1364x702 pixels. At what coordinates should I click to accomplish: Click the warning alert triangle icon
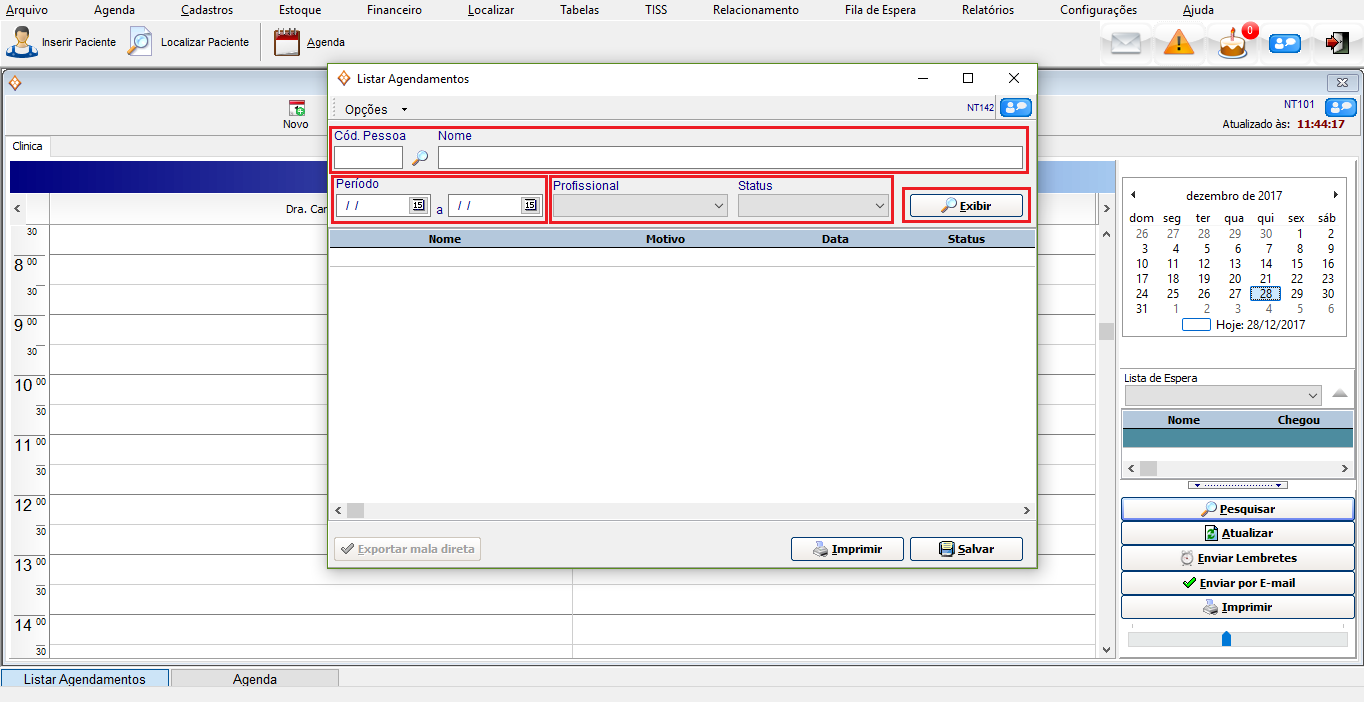(1179, 43)
